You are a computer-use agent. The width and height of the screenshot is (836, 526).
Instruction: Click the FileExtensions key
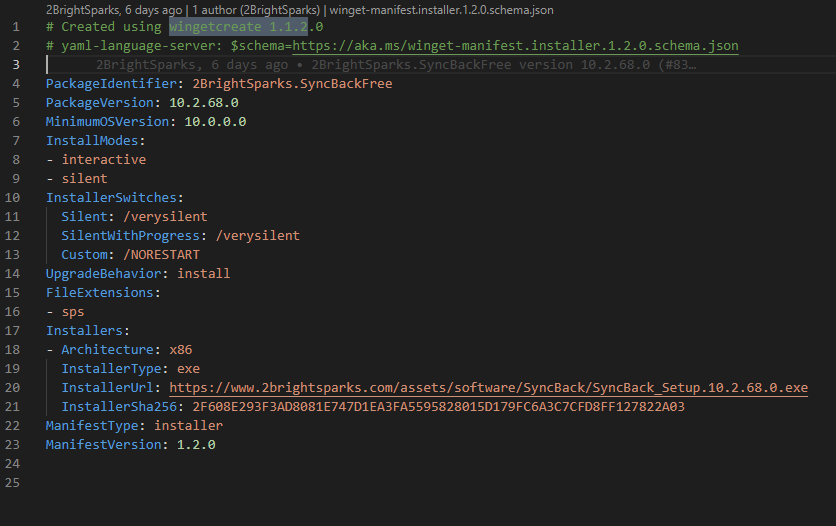pyautogui.click(x=100, y=293)
